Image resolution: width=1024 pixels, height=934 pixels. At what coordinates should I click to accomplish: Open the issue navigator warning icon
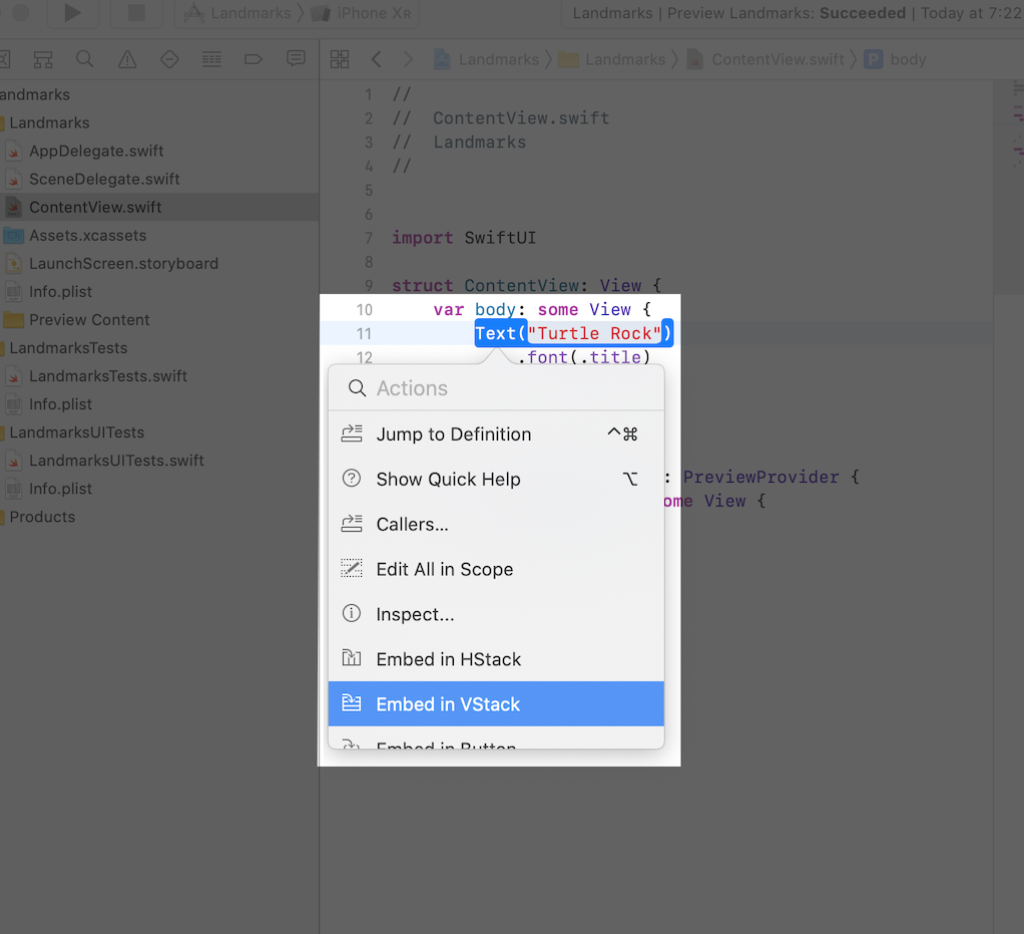pos(127,59)
